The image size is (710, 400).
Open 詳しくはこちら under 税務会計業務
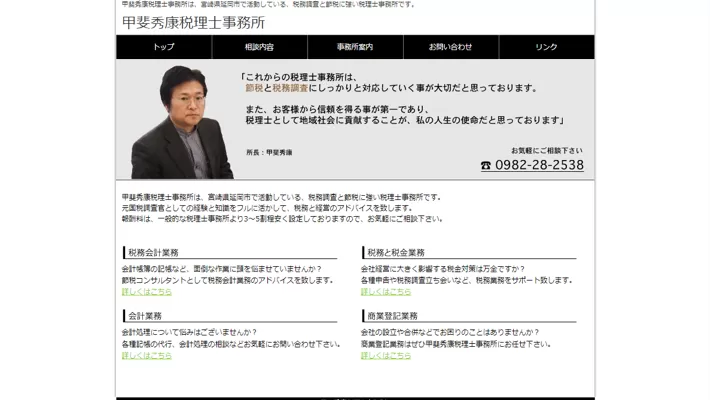pos(146,292)
